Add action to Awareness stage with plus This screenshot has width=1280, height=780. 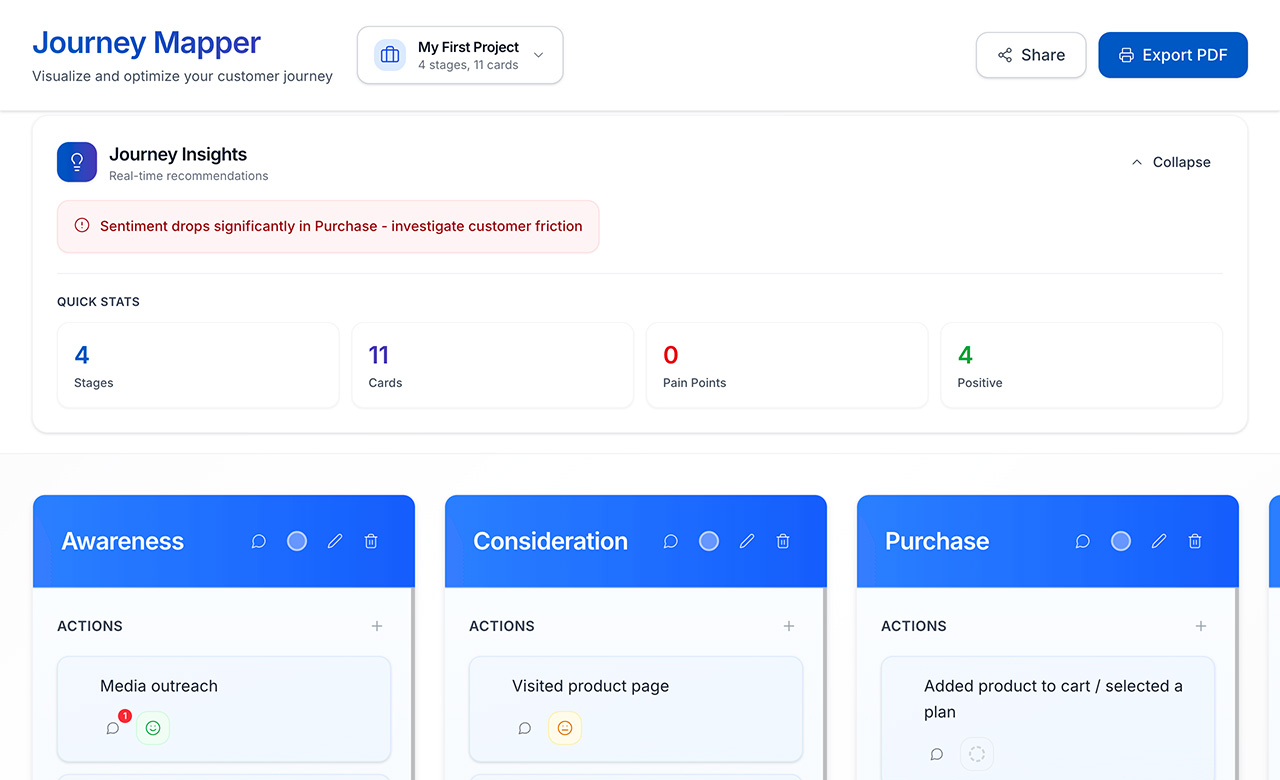coord(377,626)
